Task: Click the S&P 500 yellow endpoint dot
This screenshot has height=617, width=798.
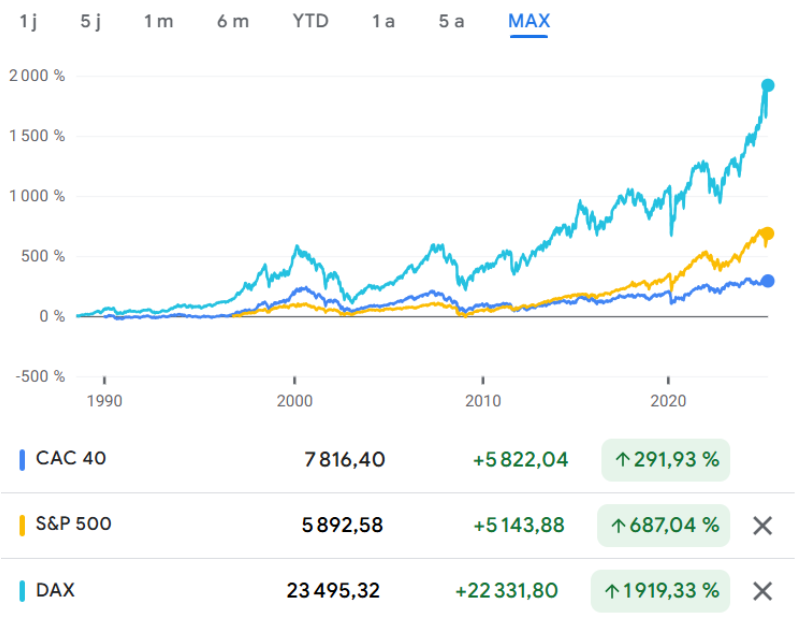Action: [767, 234]
